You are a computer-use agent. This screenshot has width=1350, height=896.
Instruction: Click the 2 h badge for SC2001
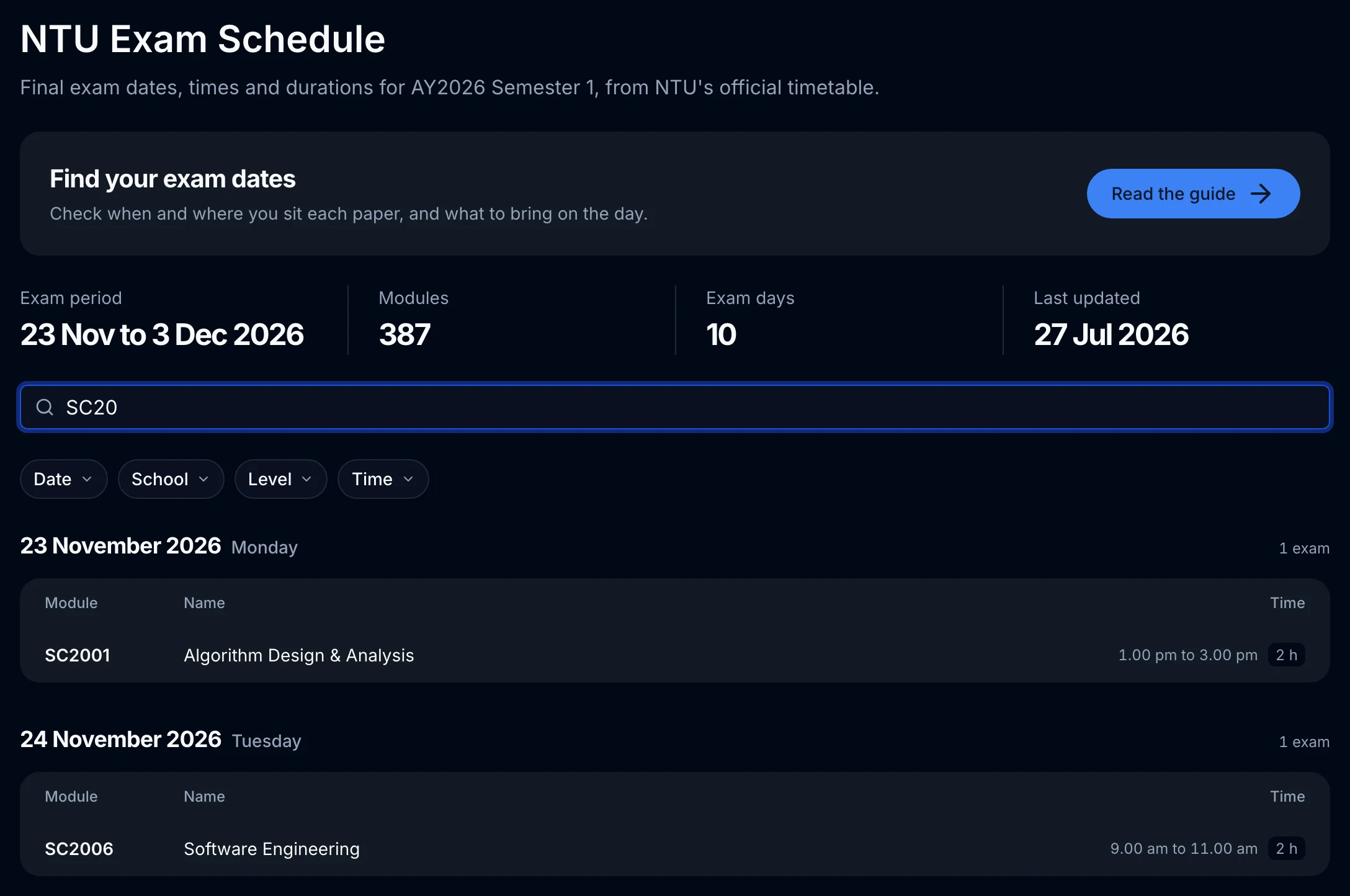tap(1287, 655)
